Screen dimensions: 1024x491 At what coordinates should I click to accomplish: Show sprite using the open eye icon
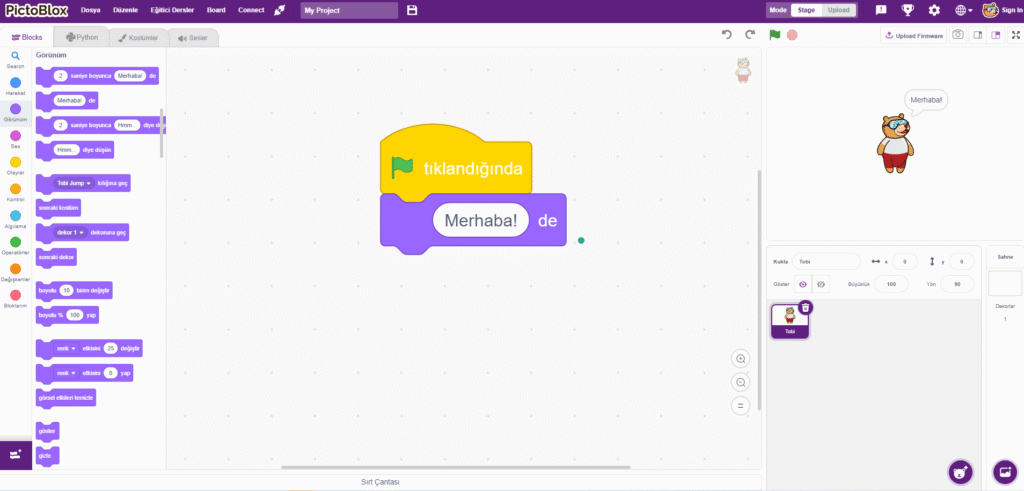click(802, 284)
